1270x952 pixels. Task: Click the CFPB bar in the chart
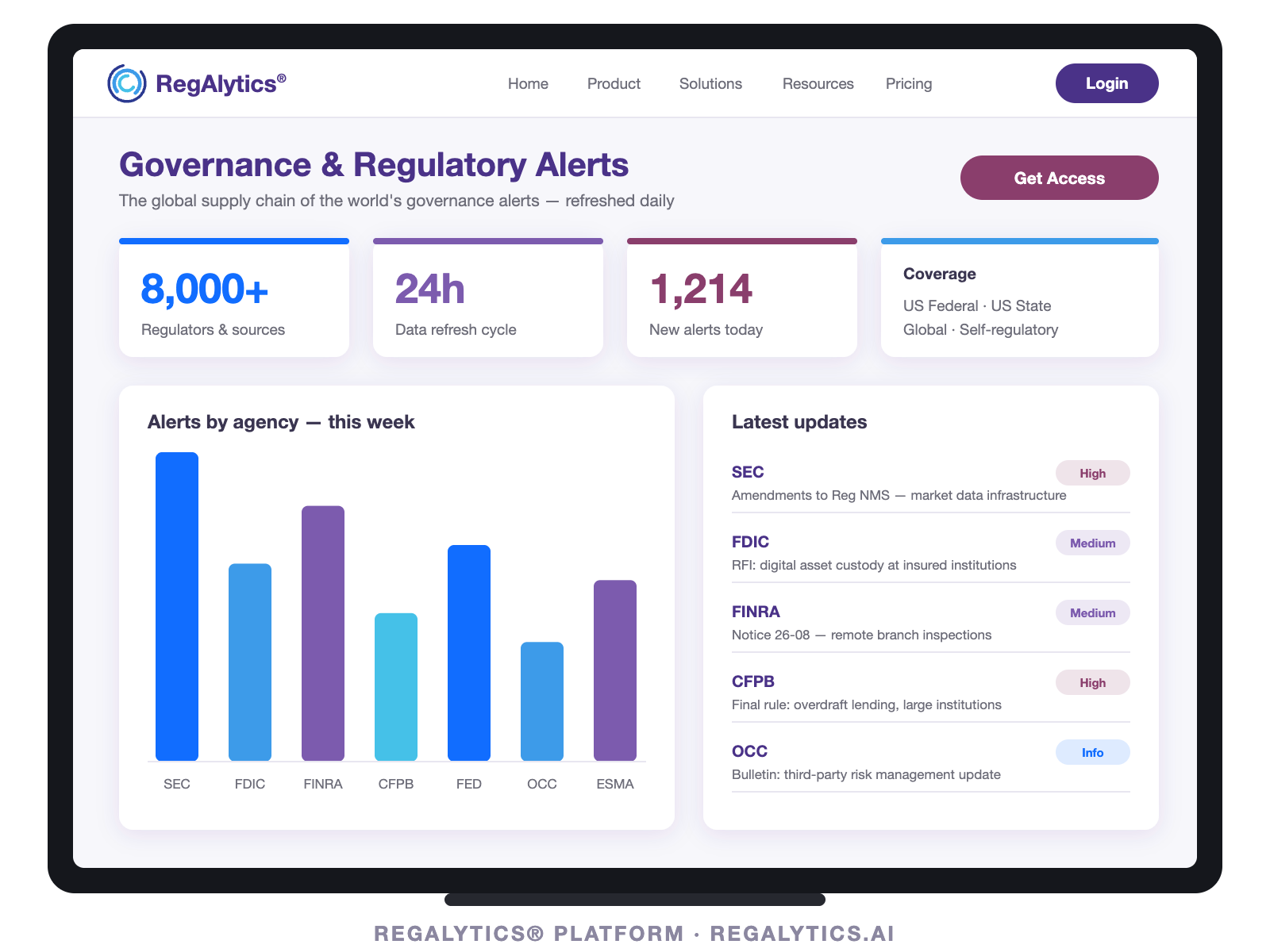tap(396, 687)
